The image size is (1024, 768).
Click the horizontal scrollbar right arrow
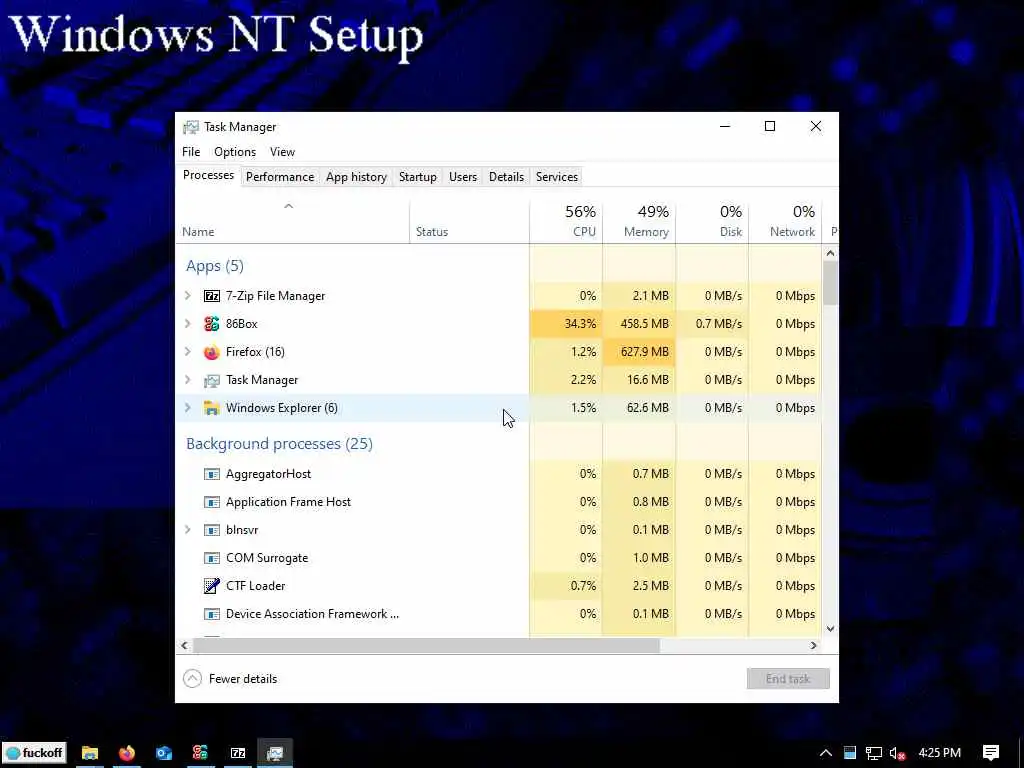[x=814, y=646]
